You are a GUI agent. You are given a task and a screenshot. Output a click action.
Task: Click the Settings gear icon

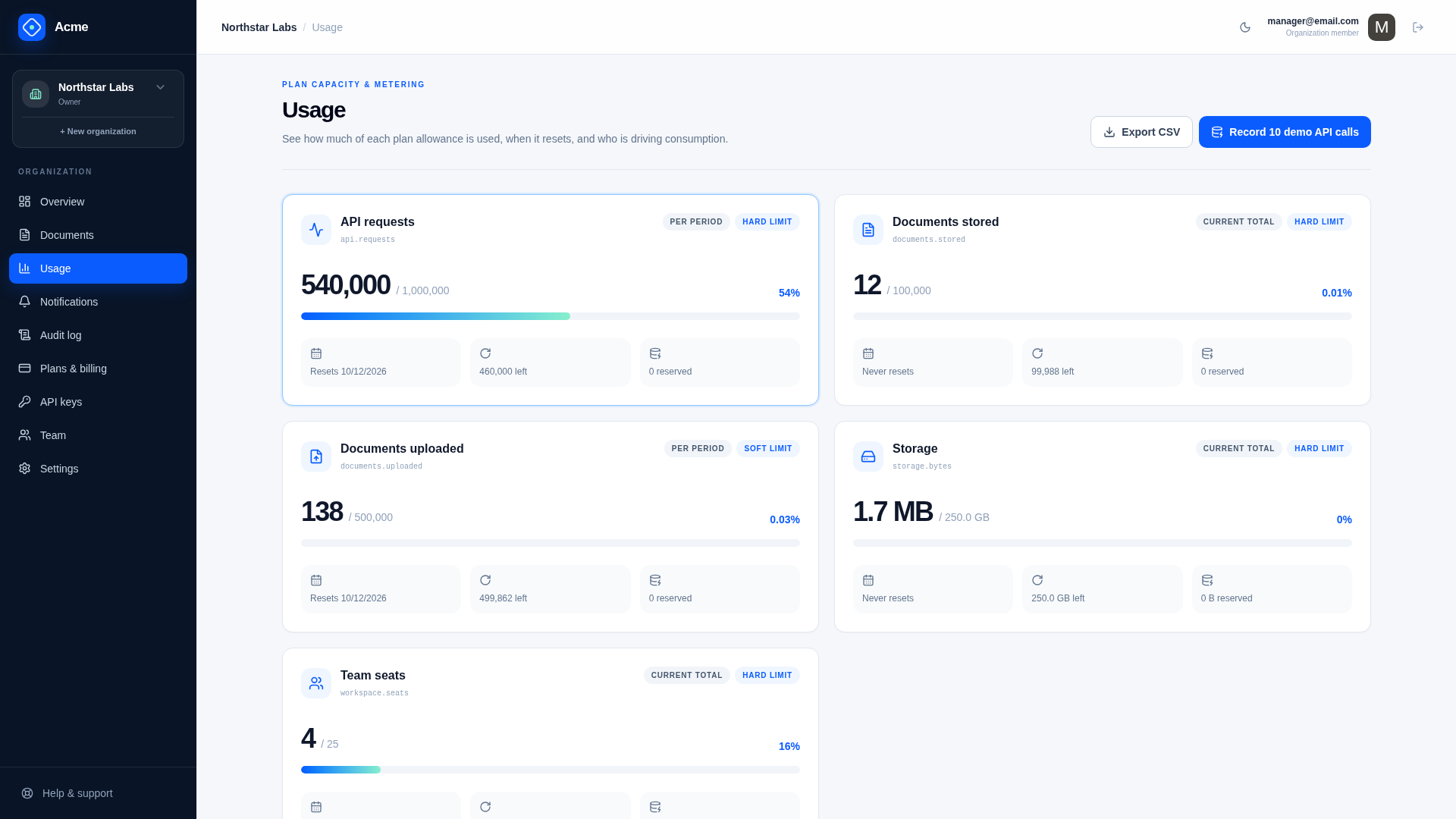(25, 469)
